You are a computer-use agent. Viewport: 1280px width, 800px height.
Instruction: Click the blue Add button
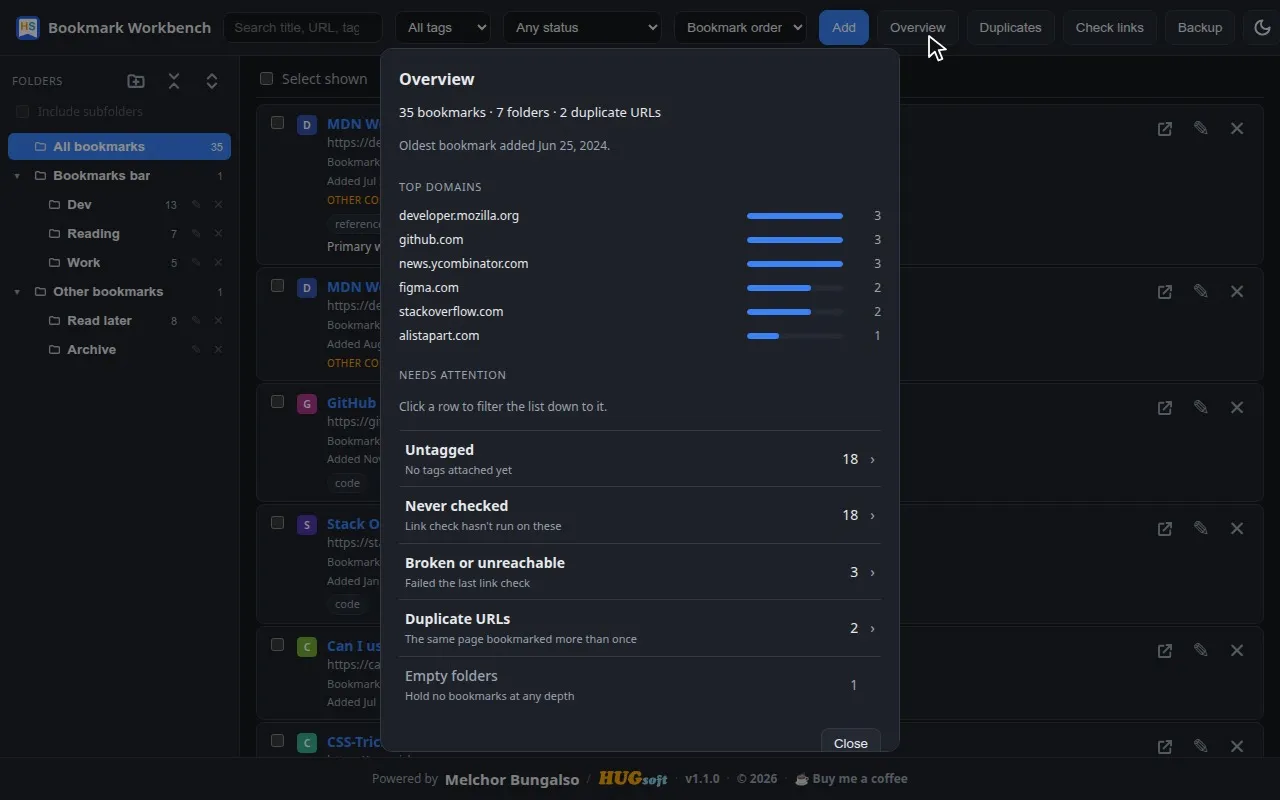click(x=844, y=27)
